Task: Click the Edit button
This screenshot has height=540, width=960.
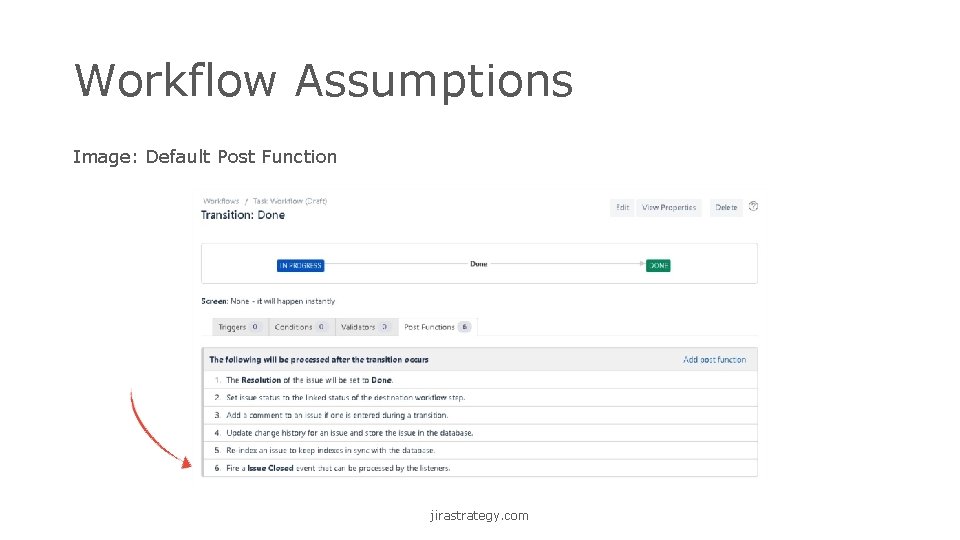Action: click(622, 207)
